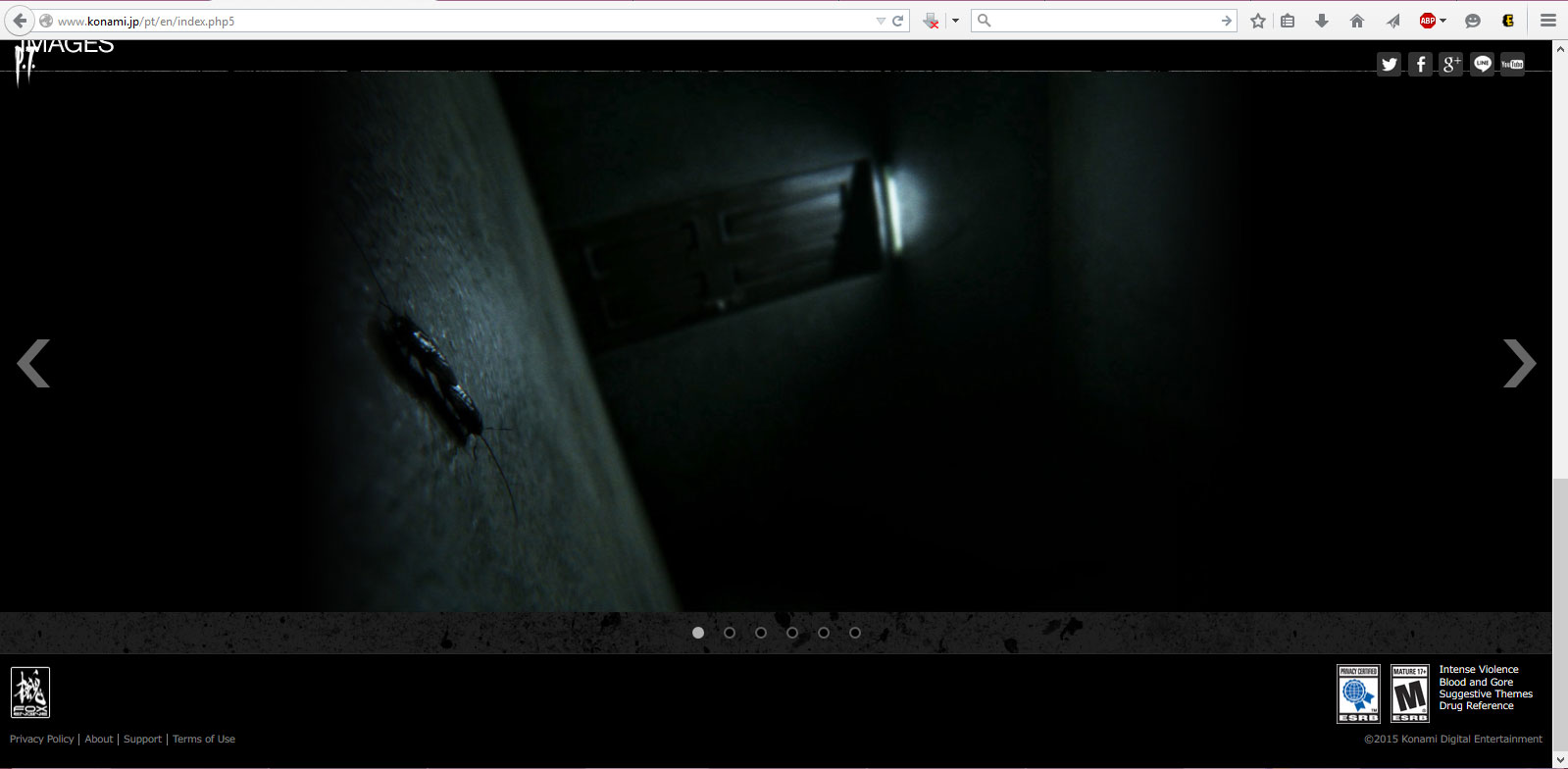Click the P.T. logo at top left
Viewport: 1568px width, 769px height.
coord(25,63)
